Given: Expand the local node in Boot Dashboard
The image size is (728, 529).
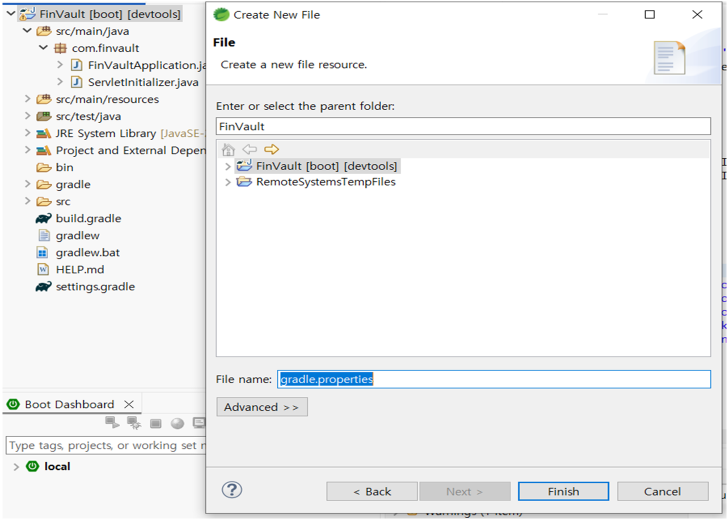Looking at the screenshot, I should 16,466.
